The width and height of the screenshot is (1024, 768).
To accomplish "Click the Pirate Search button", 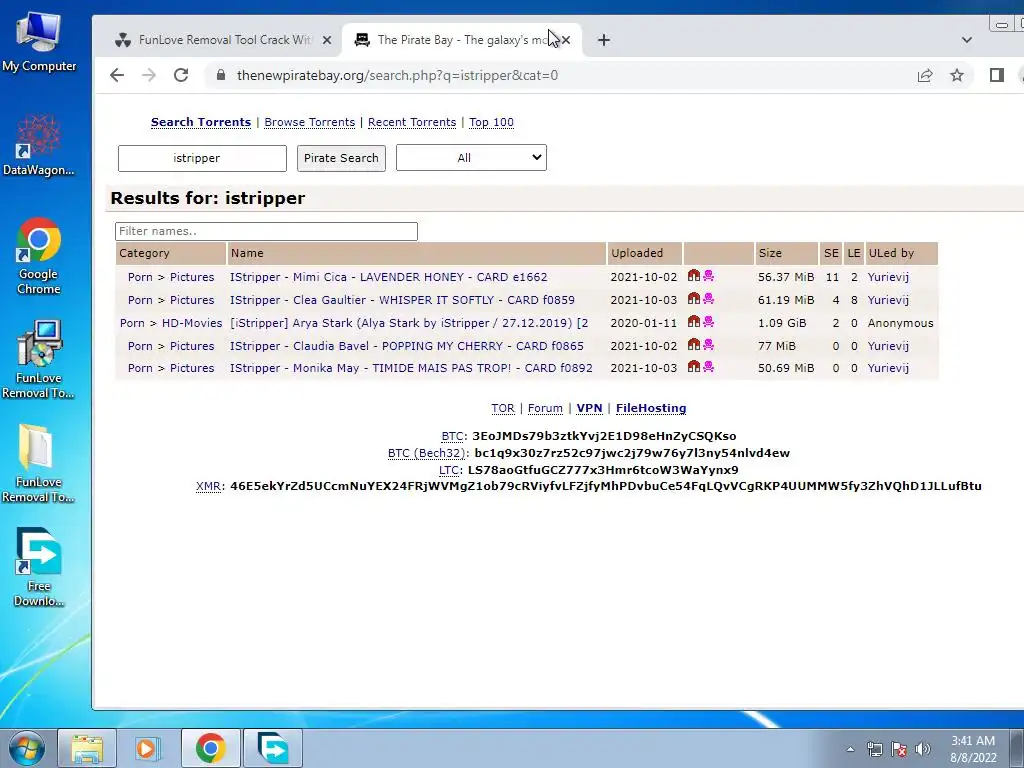I will [x=341, y=158].
